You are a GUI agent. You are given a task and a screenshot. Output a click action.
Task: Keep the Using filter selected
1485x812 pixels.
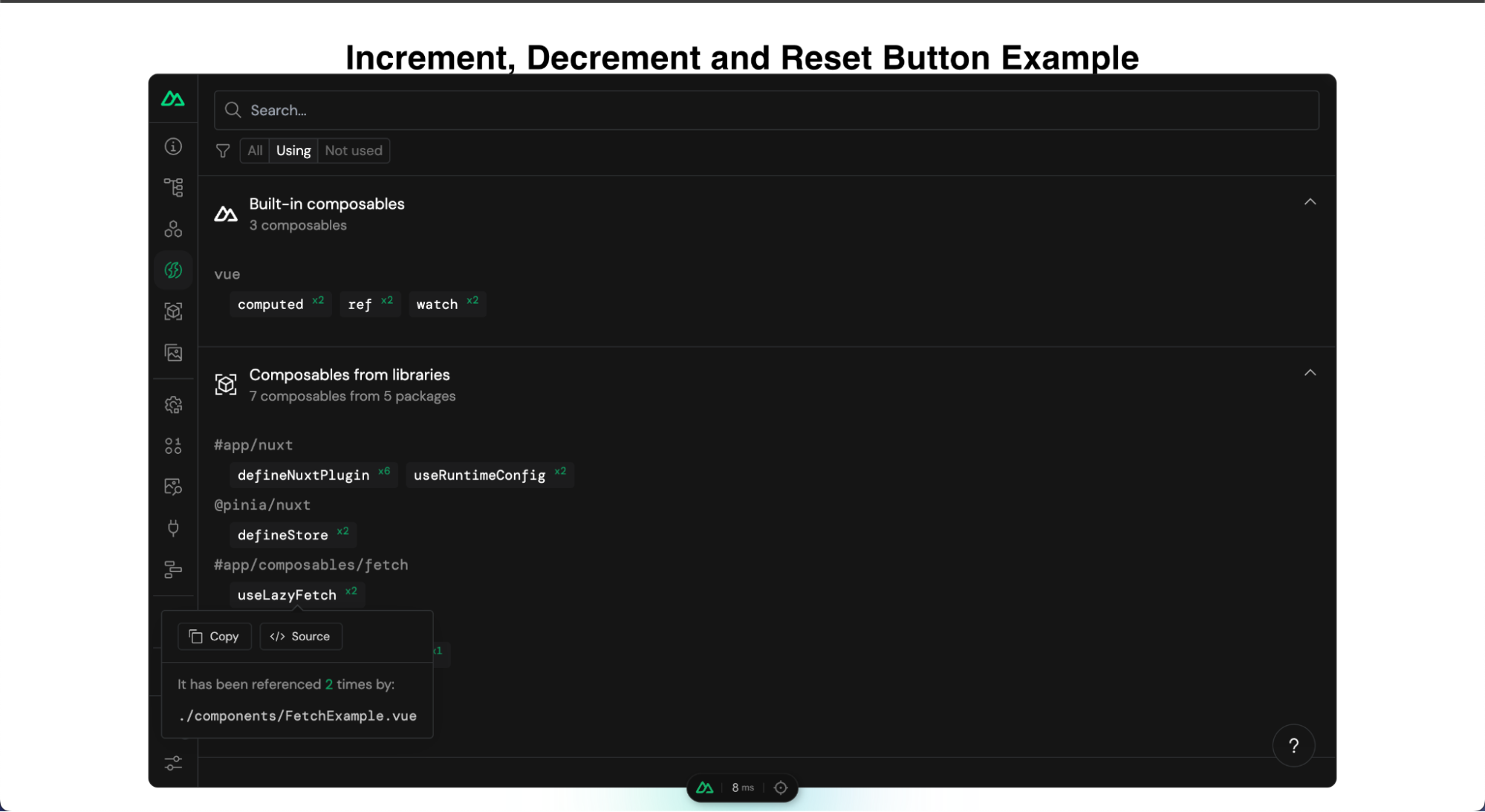[x=293, y=150]
